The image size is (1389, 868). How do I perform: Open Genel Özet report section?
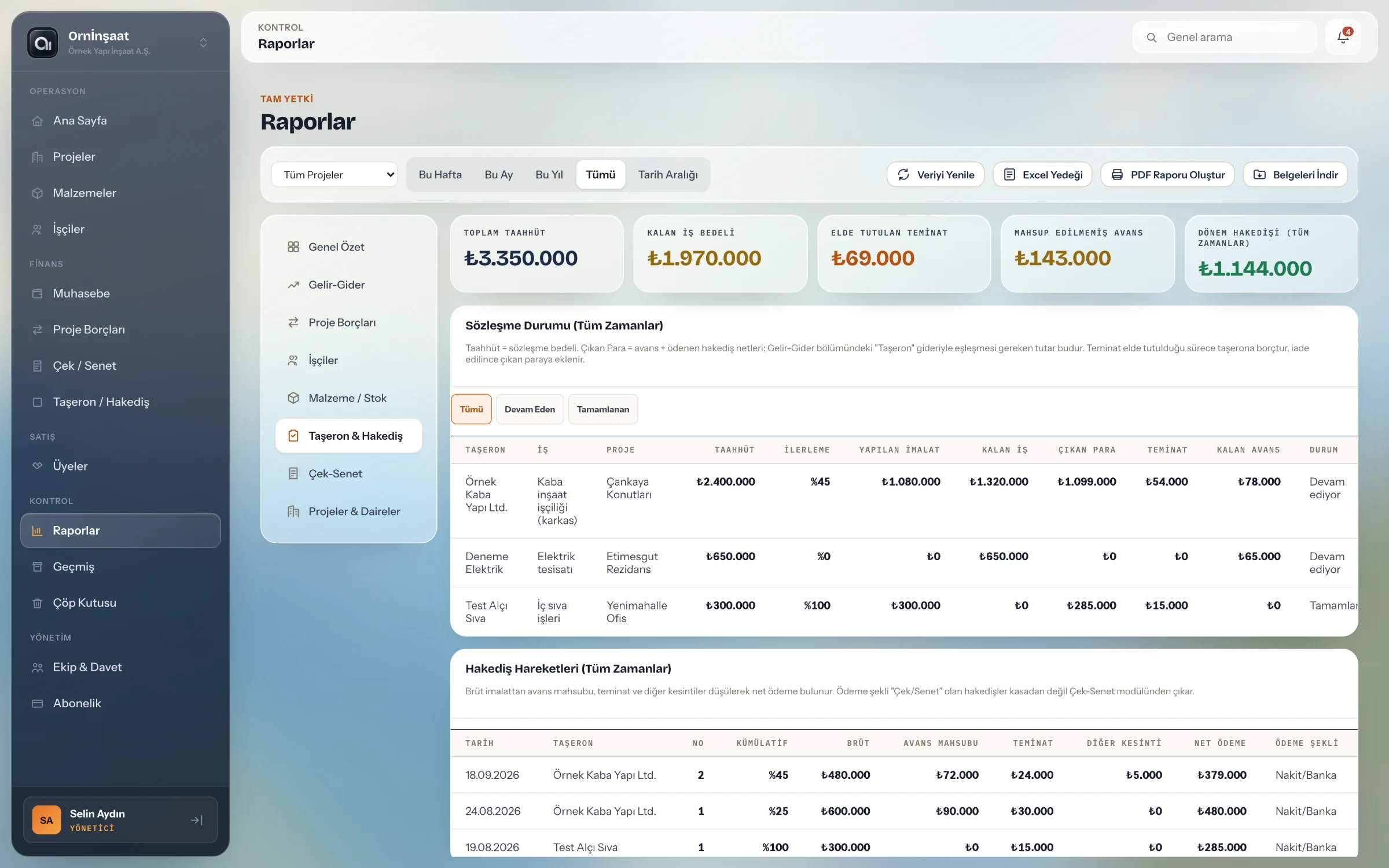[x=348, y=247]
